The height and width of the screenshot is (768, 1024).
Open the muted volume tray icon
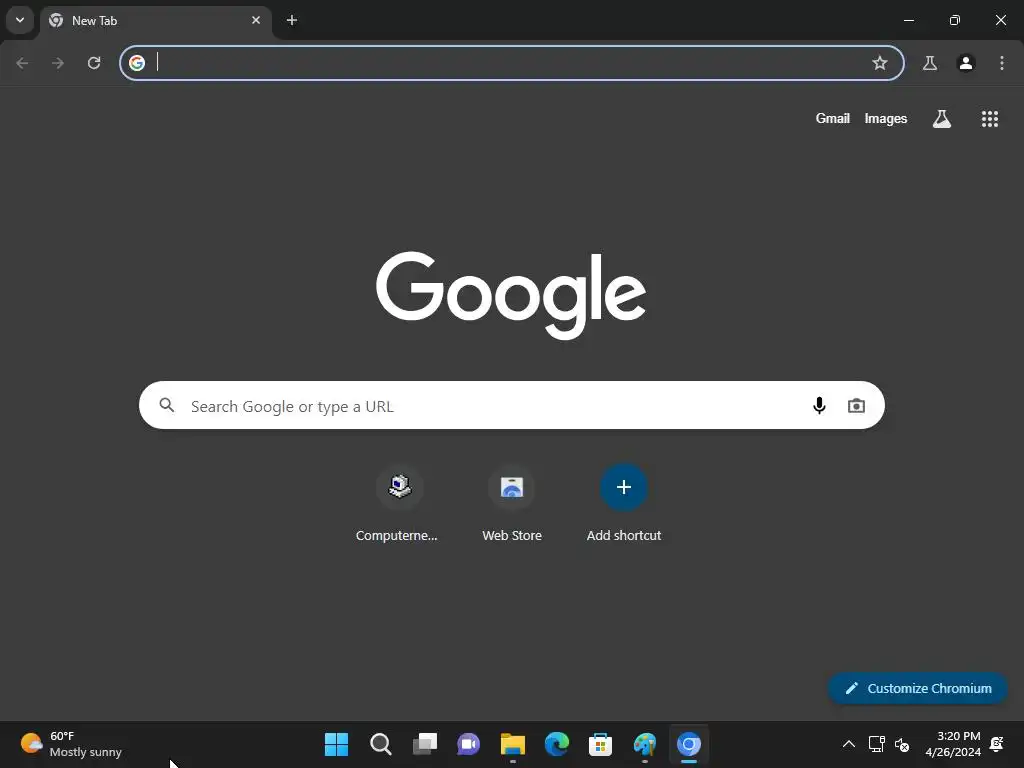pos(902,744)
